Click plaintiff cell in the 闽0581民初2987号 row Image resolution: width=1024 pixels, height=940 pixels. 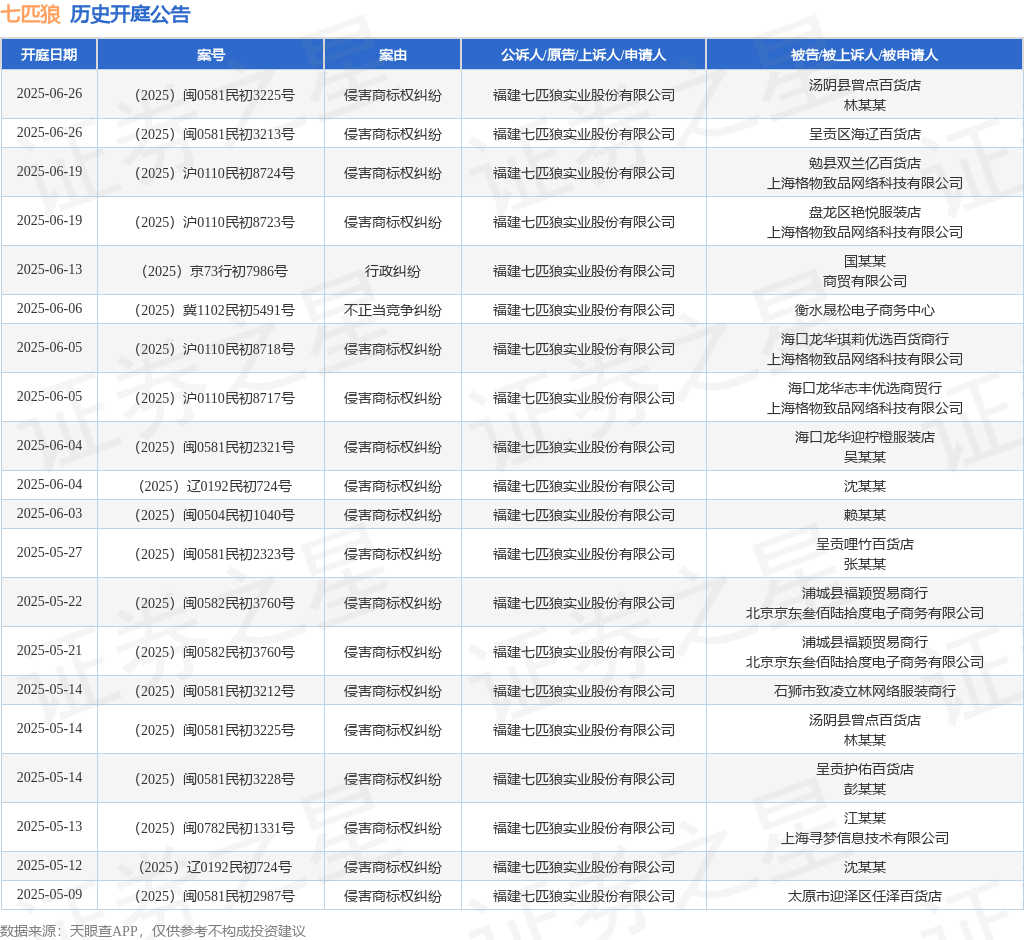click(583, 896)
